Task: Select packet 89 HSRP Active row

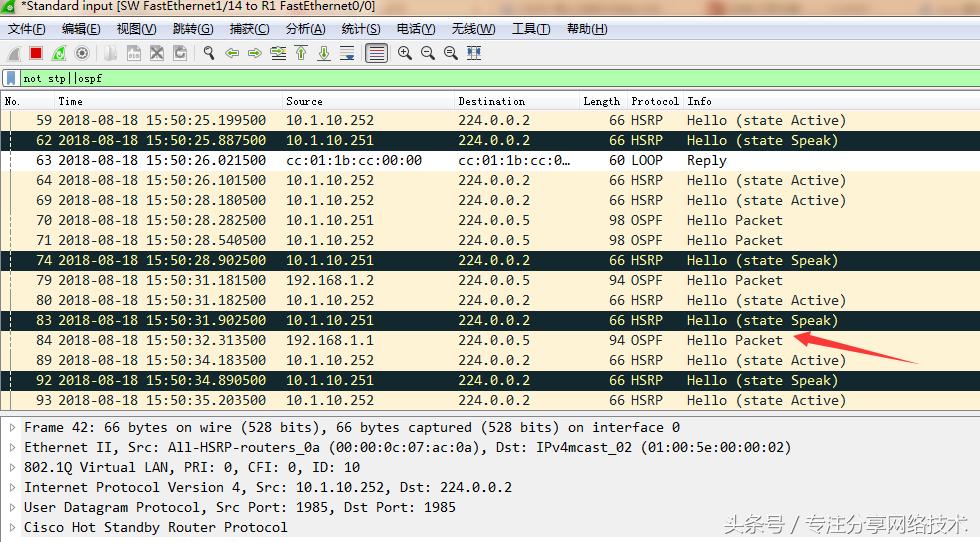Action: click(491, 360)
